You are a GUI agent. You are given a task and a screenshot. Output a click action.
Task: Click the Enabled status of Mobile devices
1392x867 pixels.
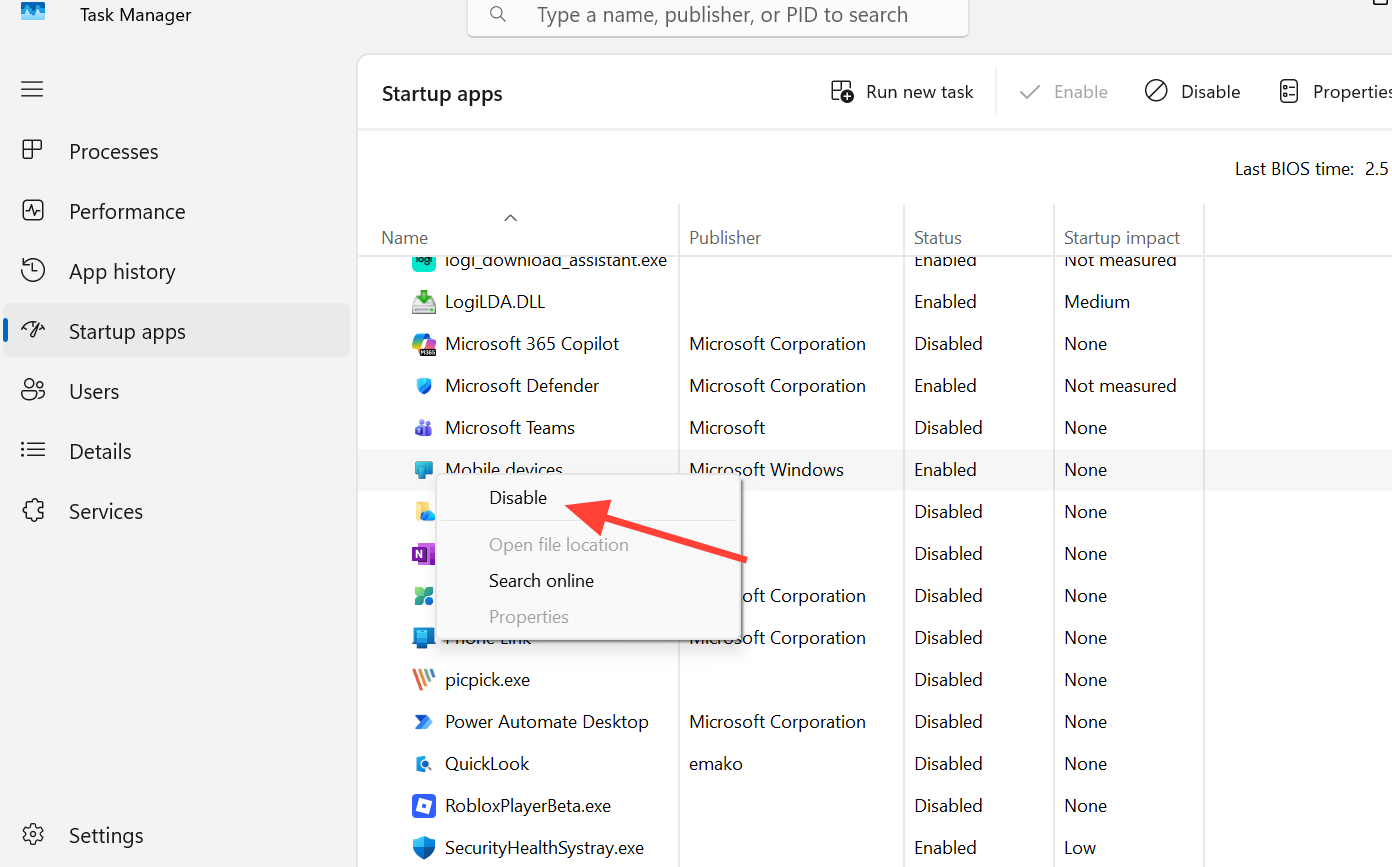pyautogui.click(x=945, y=470)
